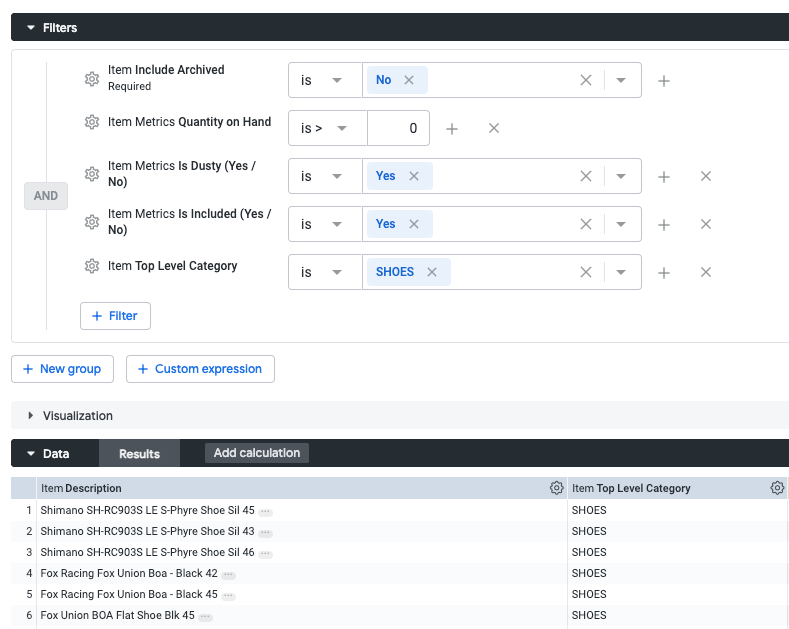Remove the Quantity on Hand filter
Viewport: 789px width, 629px height.
click(x=494, y=128)
